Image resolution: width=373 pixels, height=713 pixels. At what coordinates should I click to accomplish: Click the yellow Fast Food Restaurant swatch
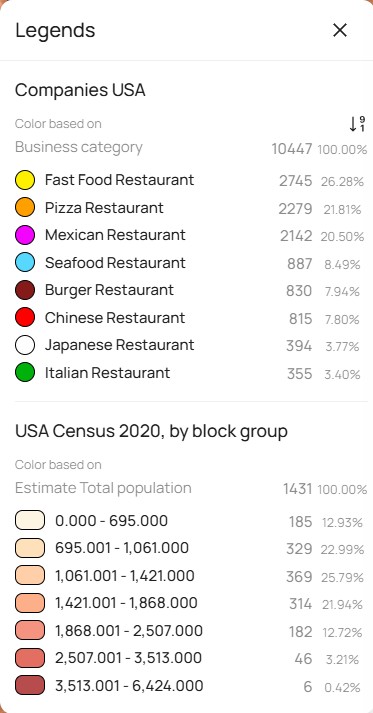[25, 180]
